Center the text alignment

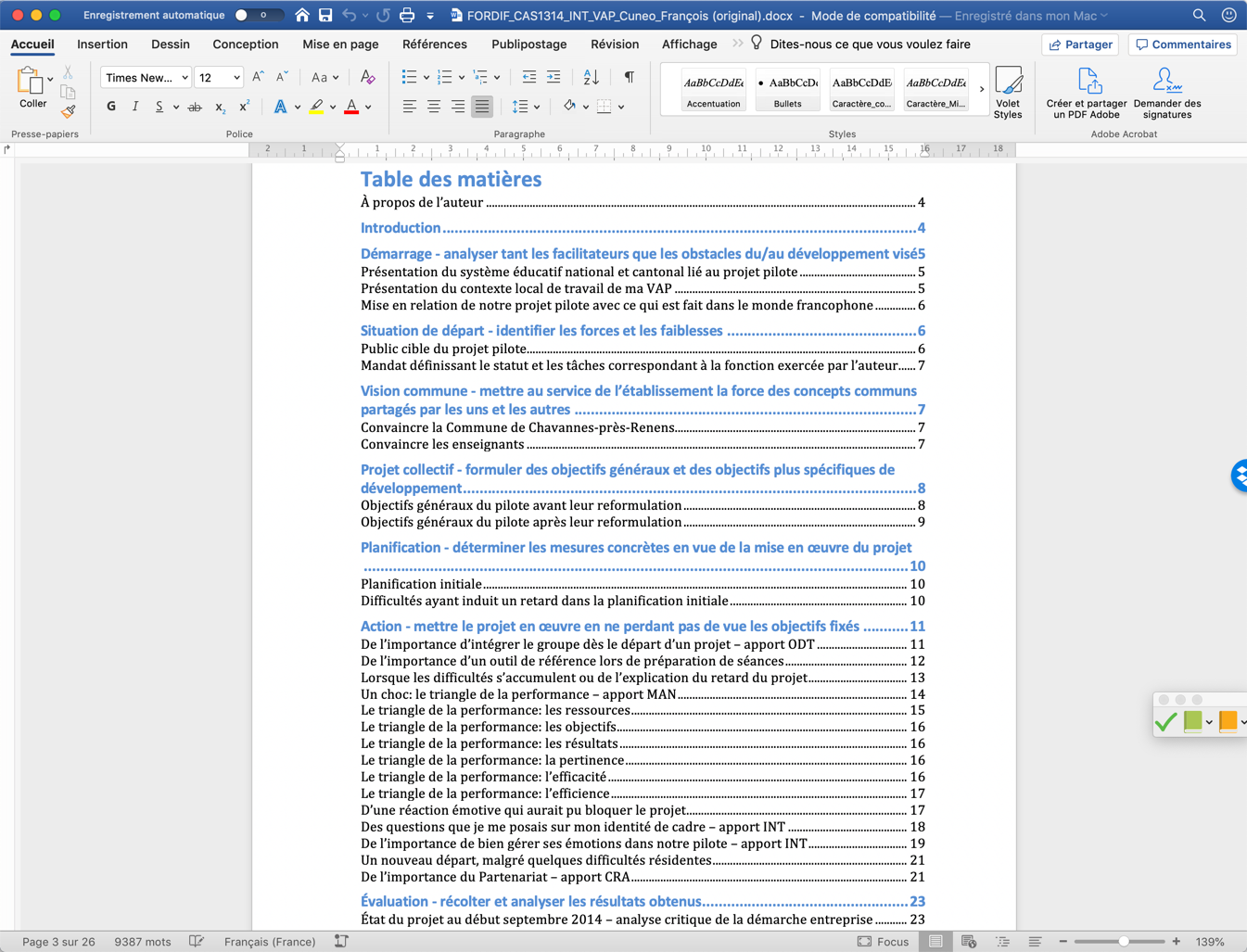point(433,108)
